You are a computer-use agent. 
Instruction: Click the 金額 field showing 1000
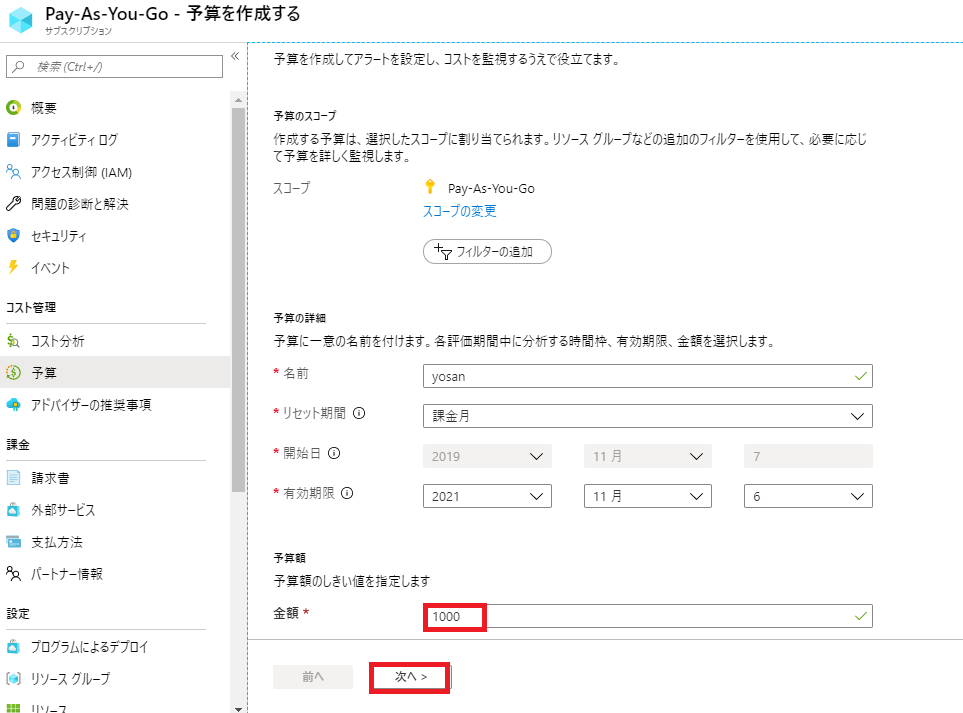[647, 616]
